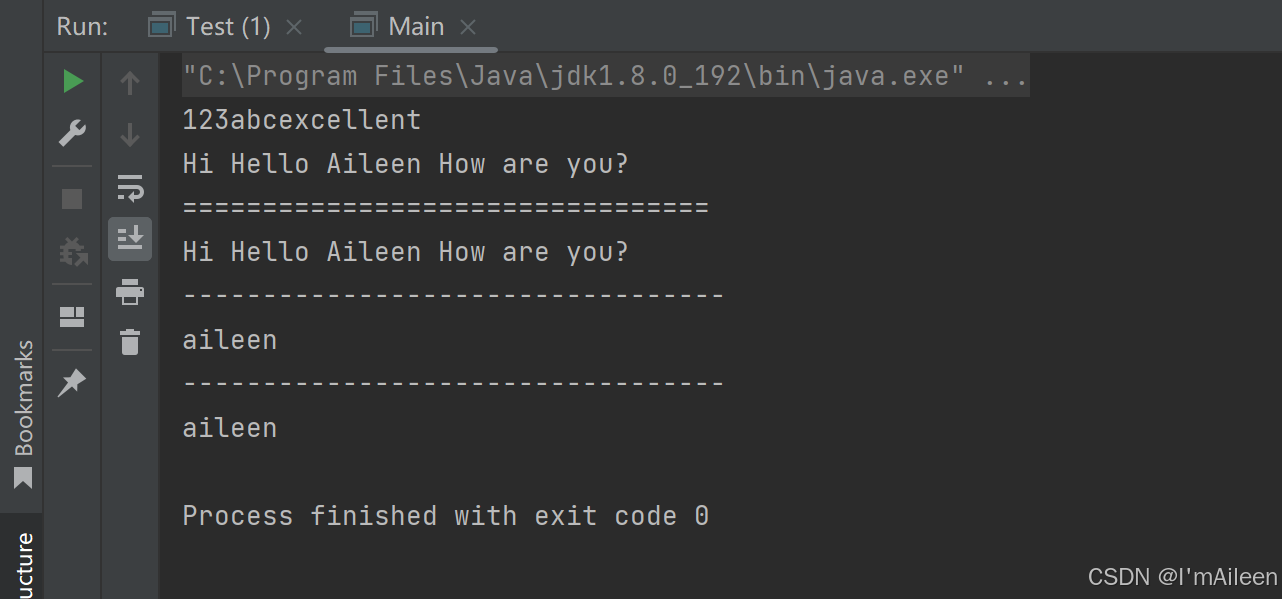Click the 'Process finished with exit code 0' line
Image resolution: width=1282 pixels, height=599 pixels.
coord(445,516)
